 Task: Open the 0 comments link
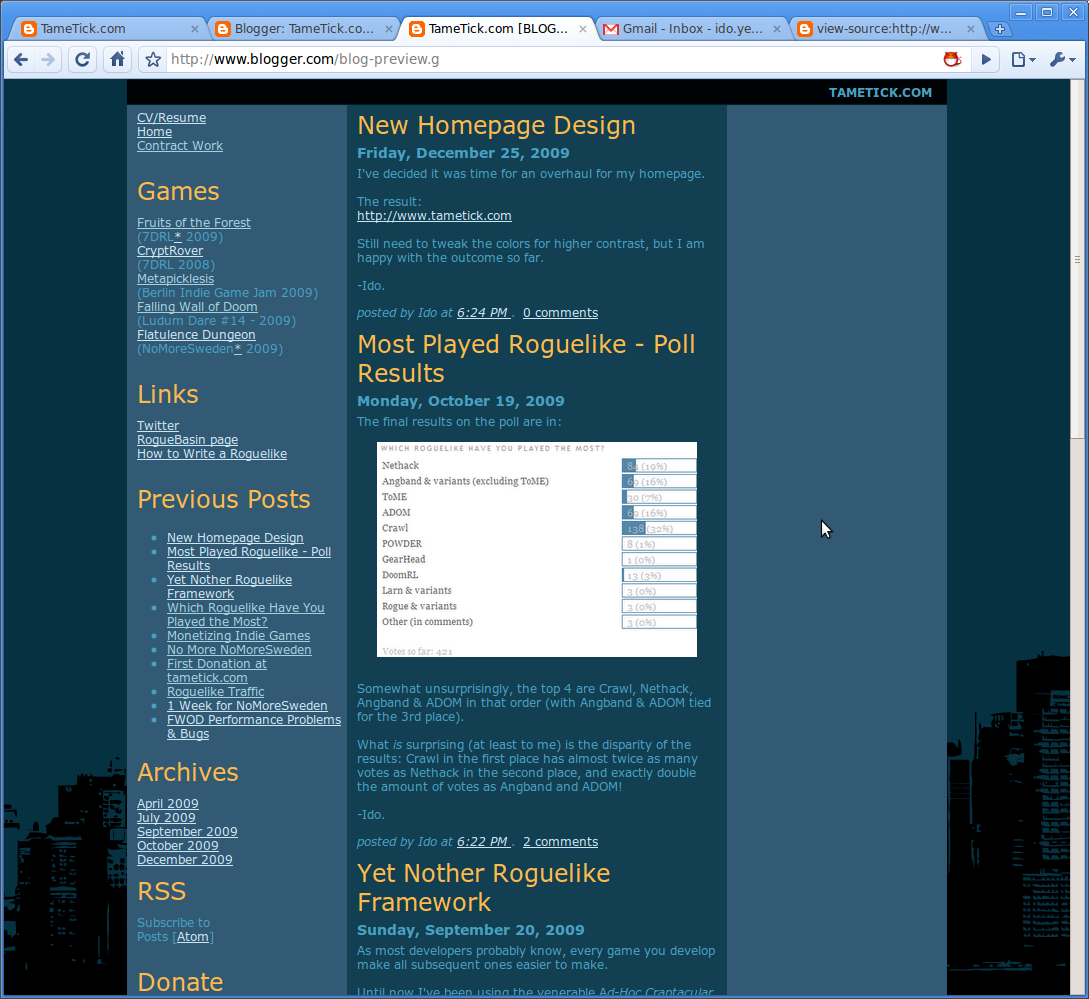pos(560,313)
